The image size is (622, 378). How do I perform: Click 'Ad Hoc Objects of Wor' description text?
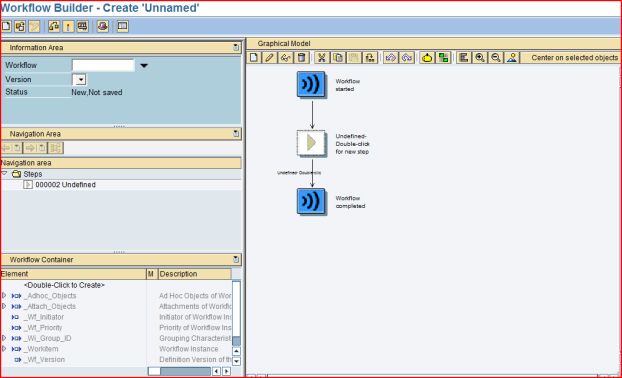(x=195, y=295)
